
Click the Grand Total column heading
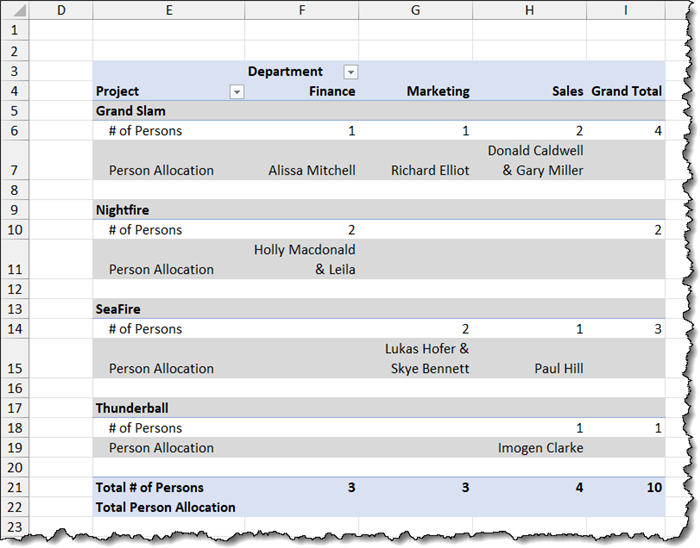click(x=626, y=91)
